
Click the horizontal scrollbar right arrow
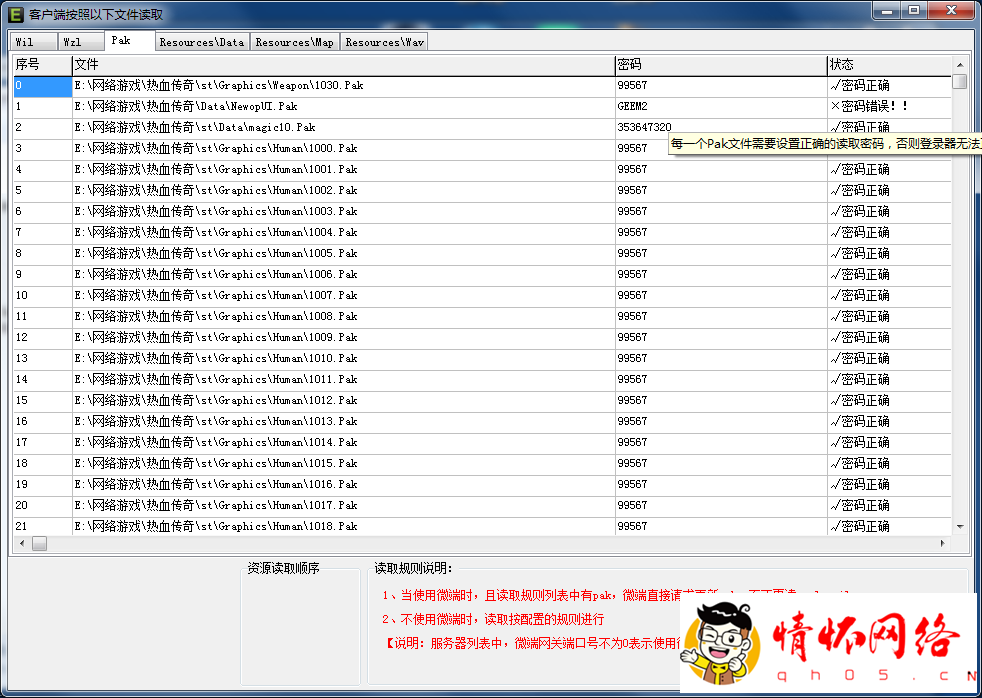pos(943,543)
